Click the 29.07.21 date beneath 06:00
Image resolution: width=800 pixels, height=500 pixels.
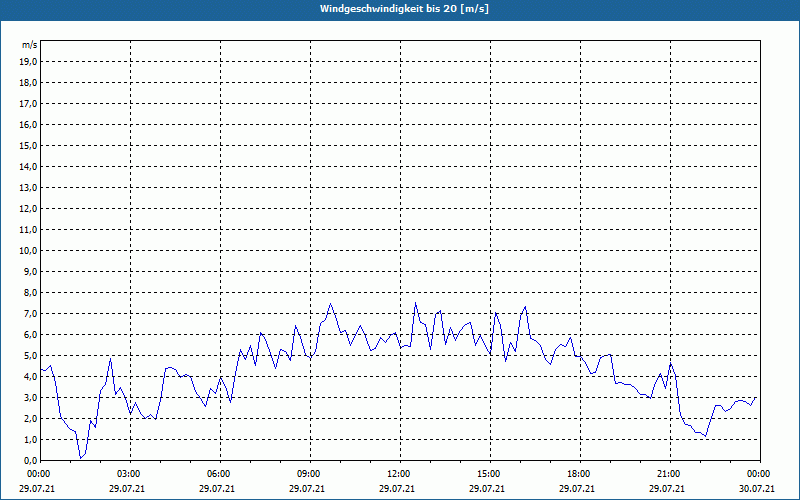click(x=217, y=489)
